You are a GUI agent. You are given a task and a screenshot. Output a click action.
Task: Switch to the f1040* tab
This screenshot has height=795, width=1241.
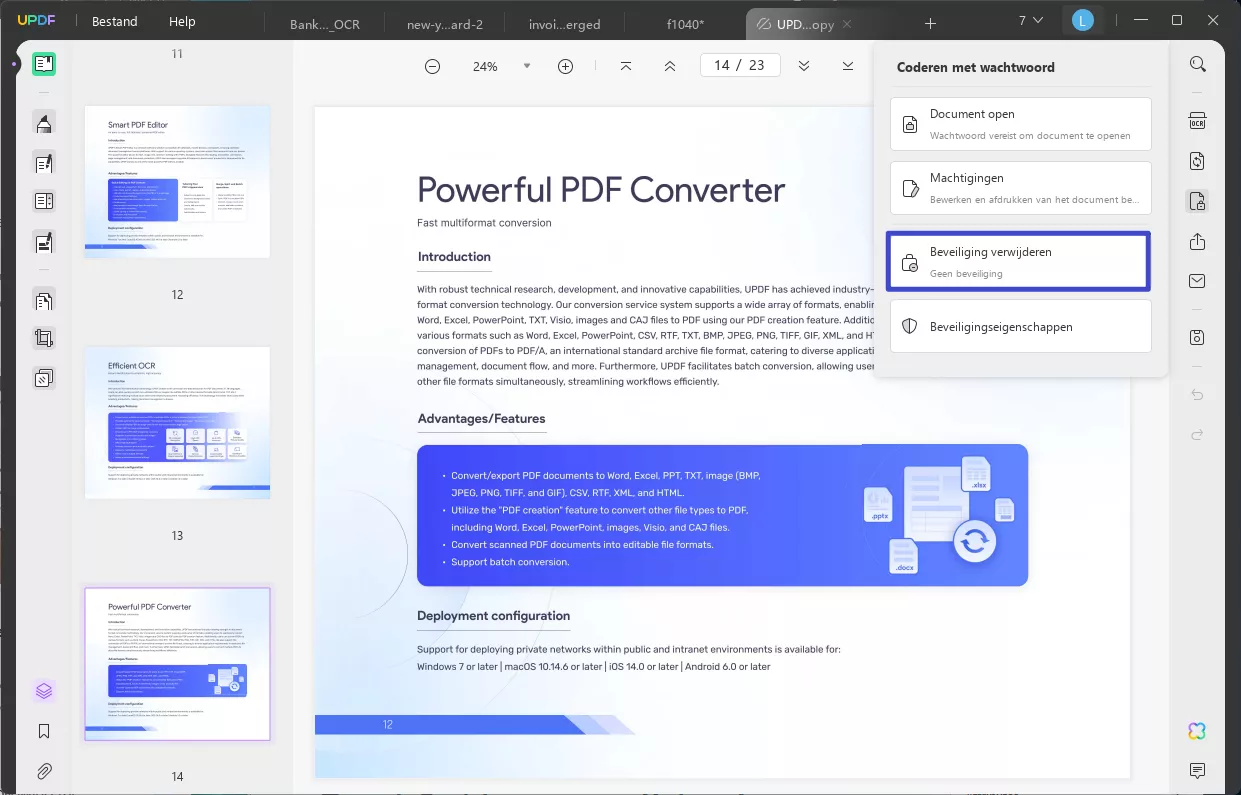(x=685, y=24)
